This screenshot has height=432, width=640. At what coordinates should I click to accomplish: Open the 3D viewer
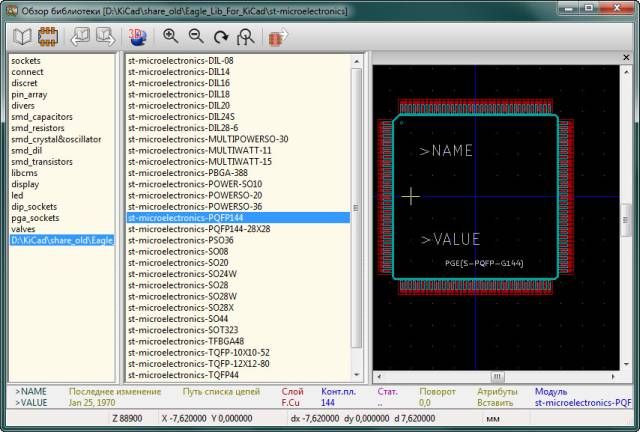(137, 37)
